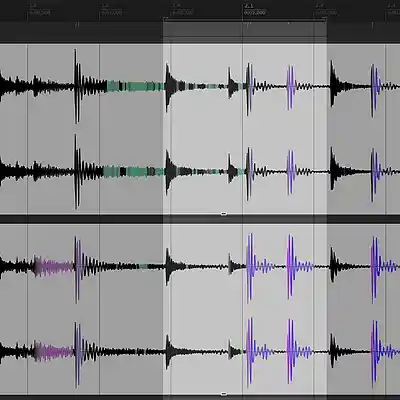Select the magenta segment in the lower track's top channel
Viewport: 400px width, 400px height.
(x=54, y=267)
